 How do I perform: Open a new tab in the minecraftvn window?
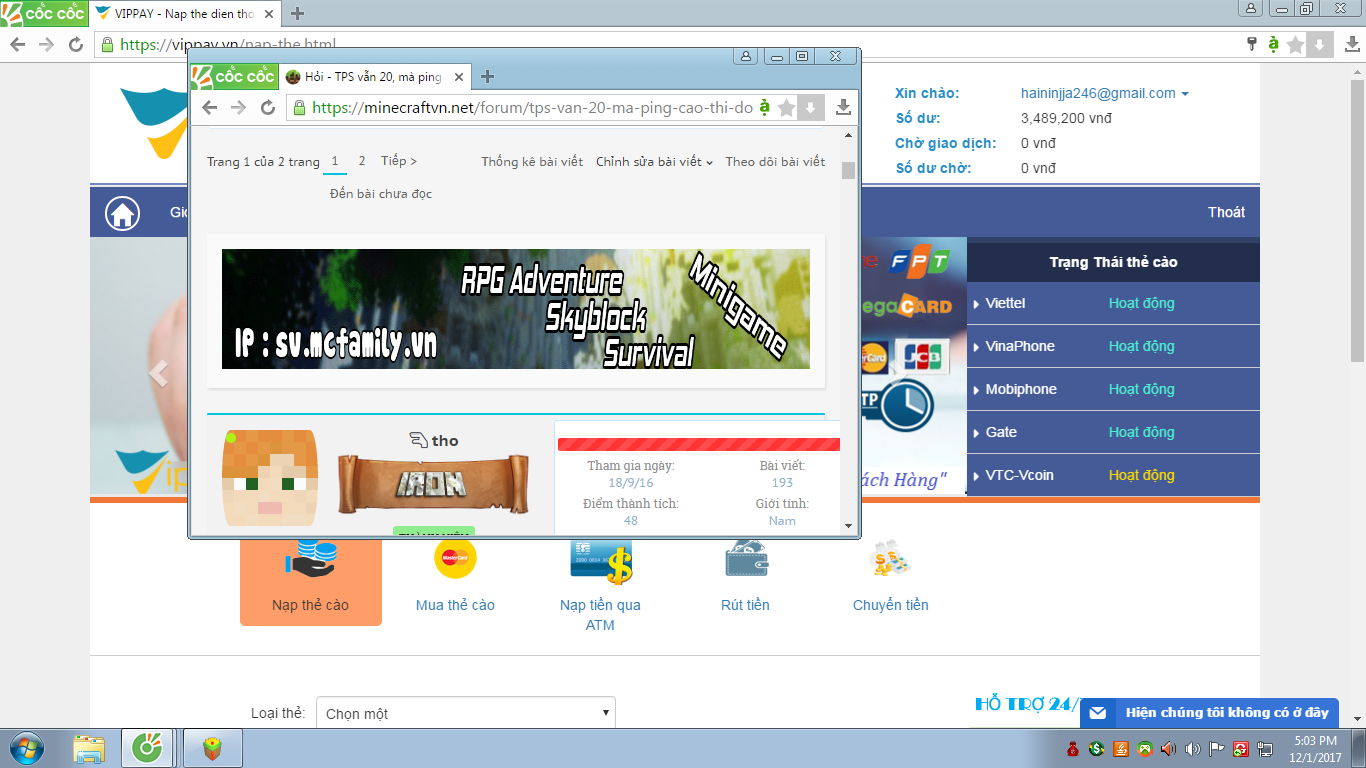point(487,77)
